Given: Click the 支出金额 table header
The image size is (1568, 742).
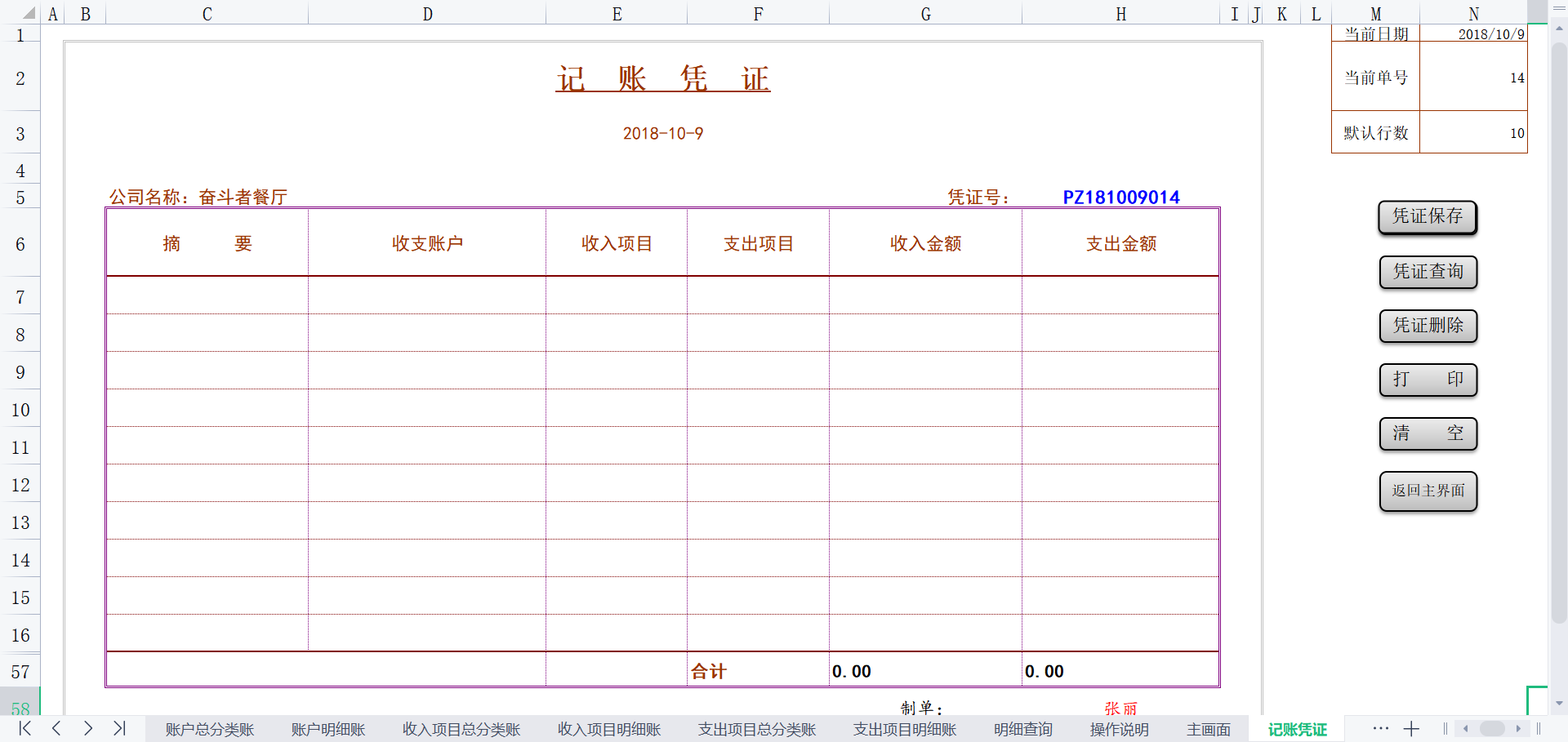Looking at the screenshot, I should [x=1120, y=243].
